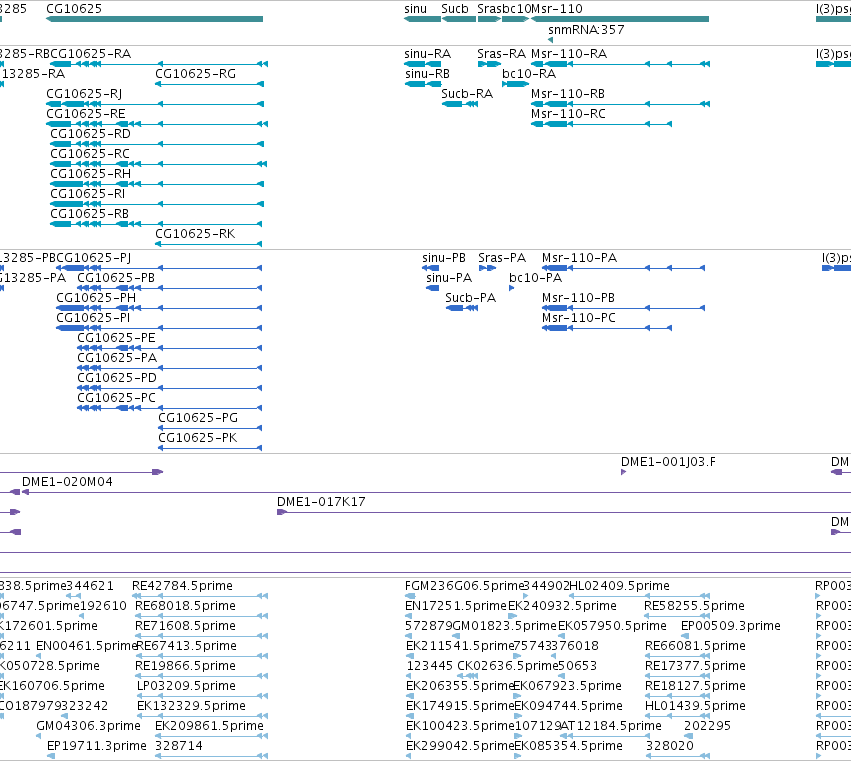The image size is (851, 761).
Task: Click Msr-110-PB protein label
Action: (579, 298)
